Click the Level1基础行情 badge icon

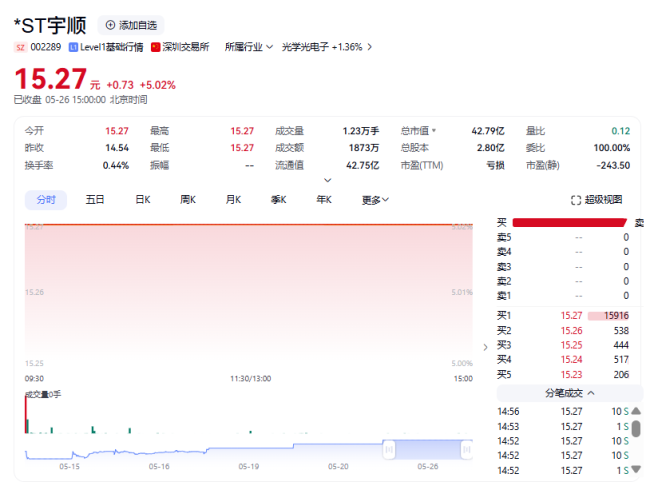coord(70,47)
